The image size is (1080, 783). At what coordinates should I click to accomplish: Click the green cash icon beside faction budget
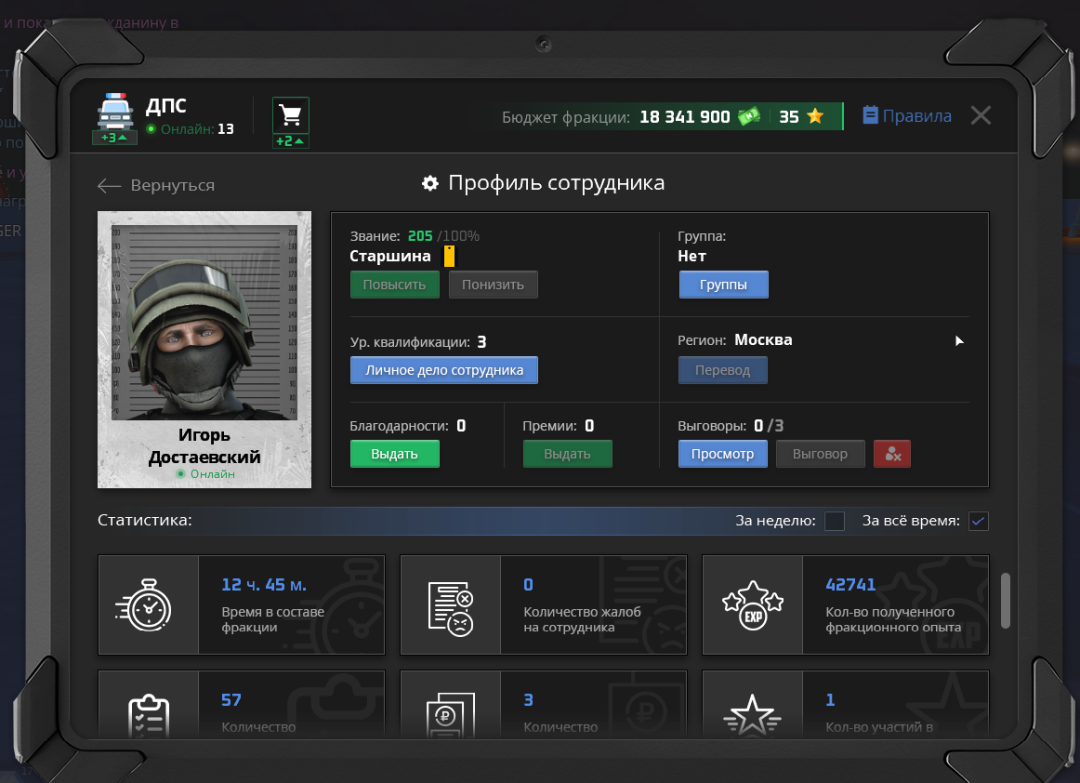pos(749,117)
